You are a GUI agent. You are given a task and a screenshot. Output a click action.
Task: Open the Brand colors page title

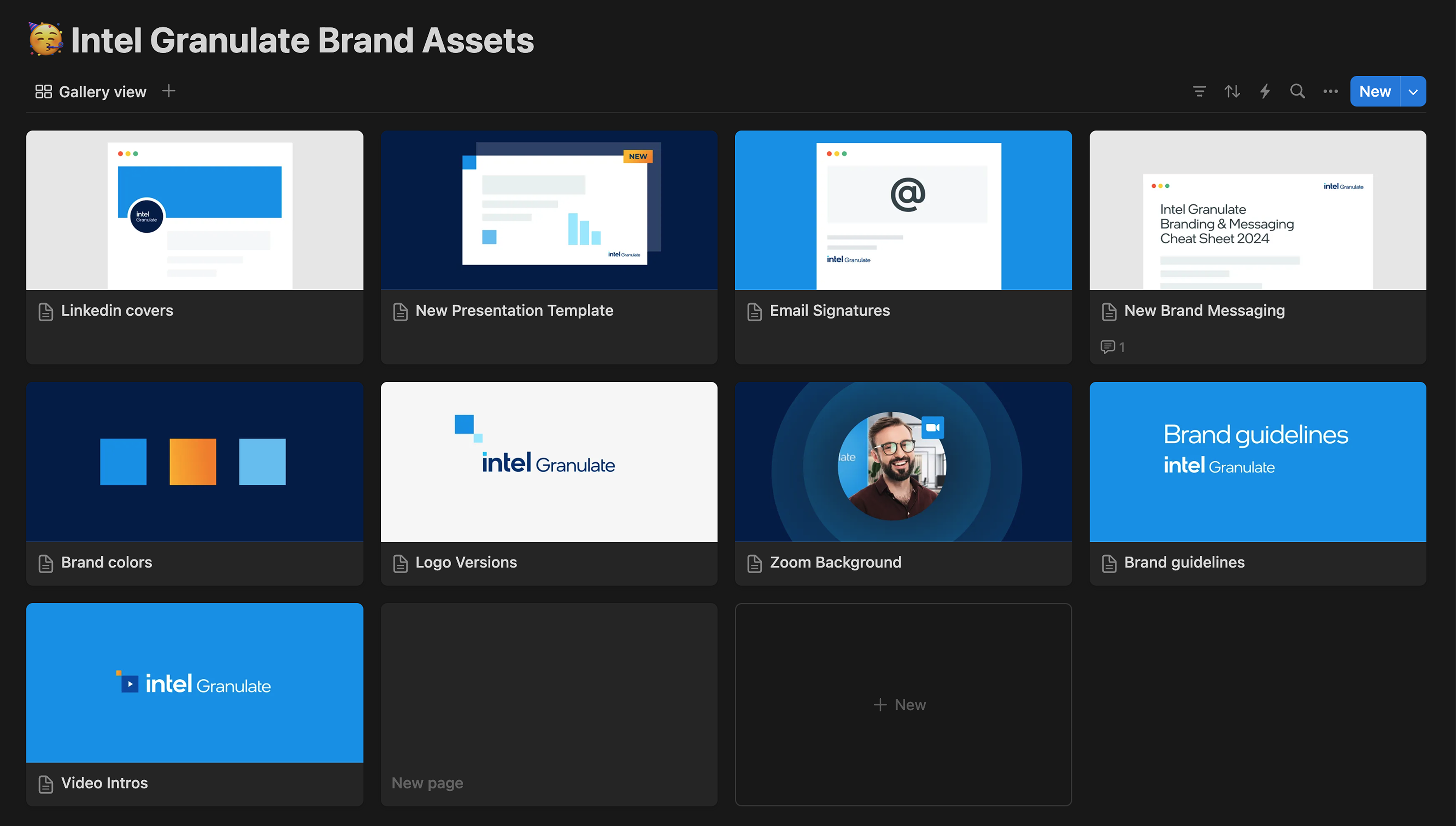[106, 562]
